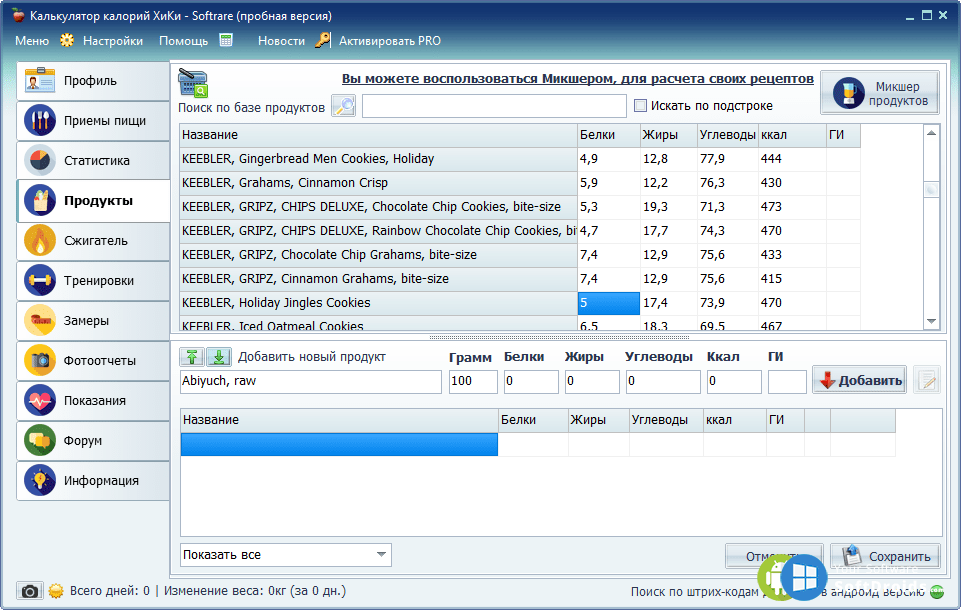
Task: Open the Новости menu item
Action: [x=281, y=41]
